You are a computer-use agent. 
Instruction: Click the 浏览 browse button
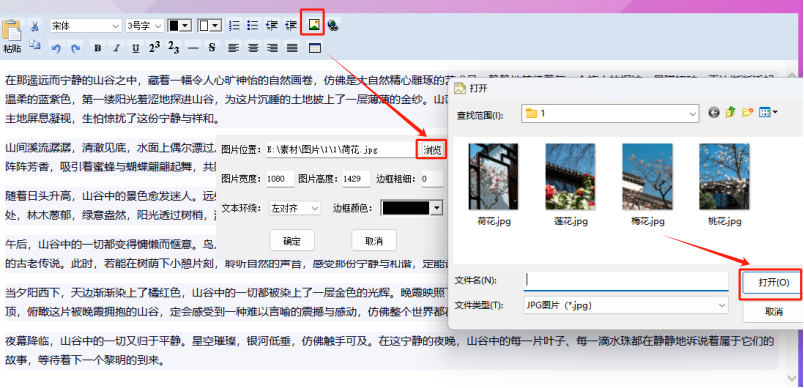(431, 150)
